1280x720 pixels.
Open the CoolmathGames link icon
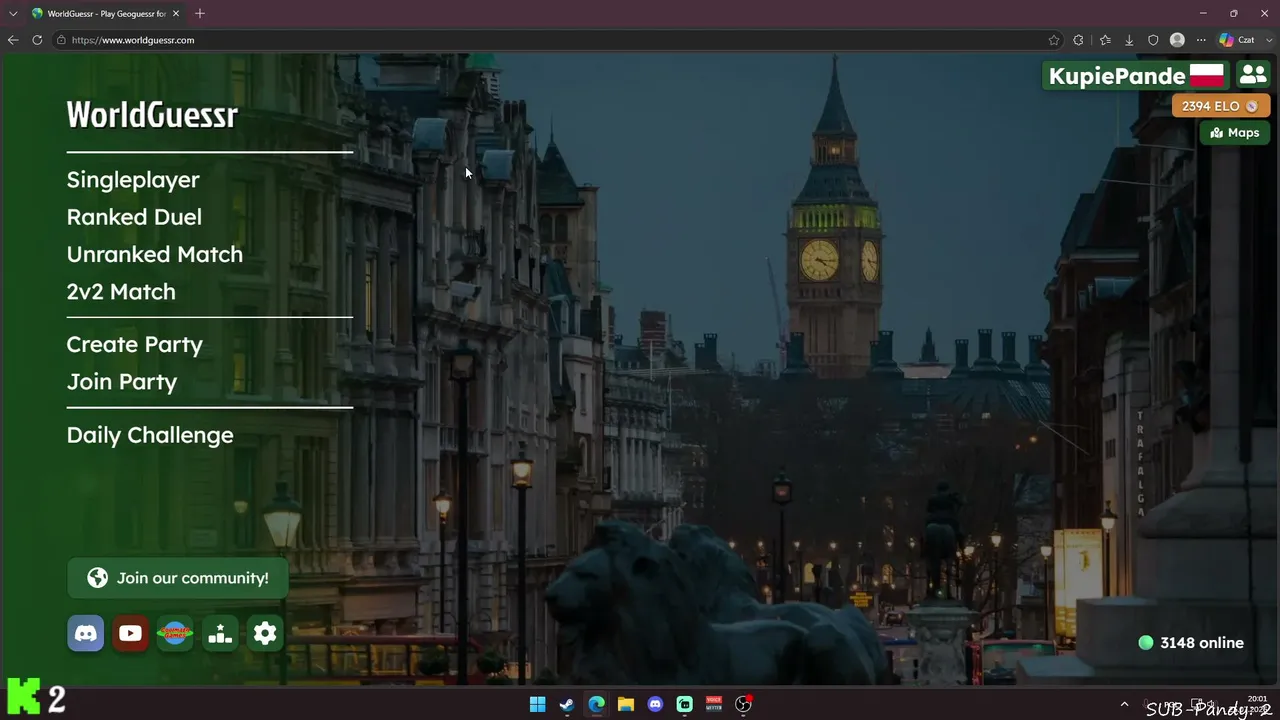point(175,633)
